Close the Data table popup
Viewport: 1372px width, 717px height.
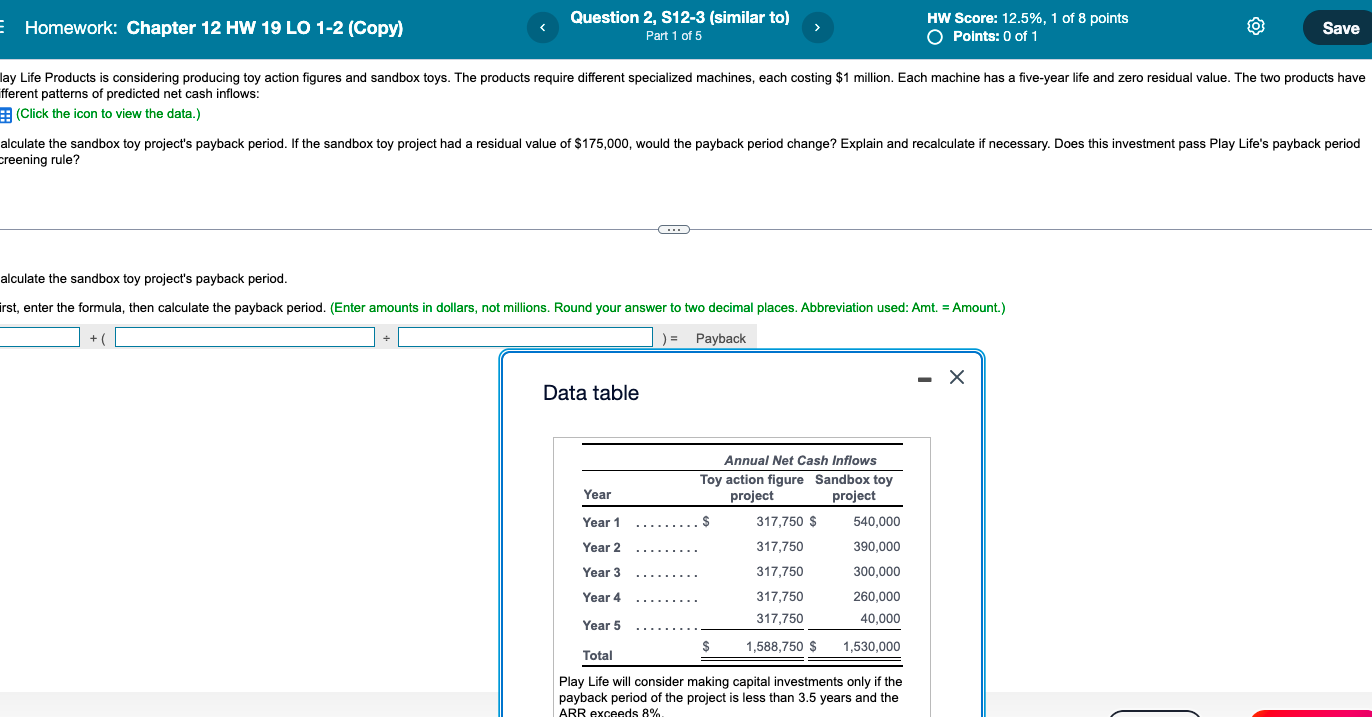(956, 377)
